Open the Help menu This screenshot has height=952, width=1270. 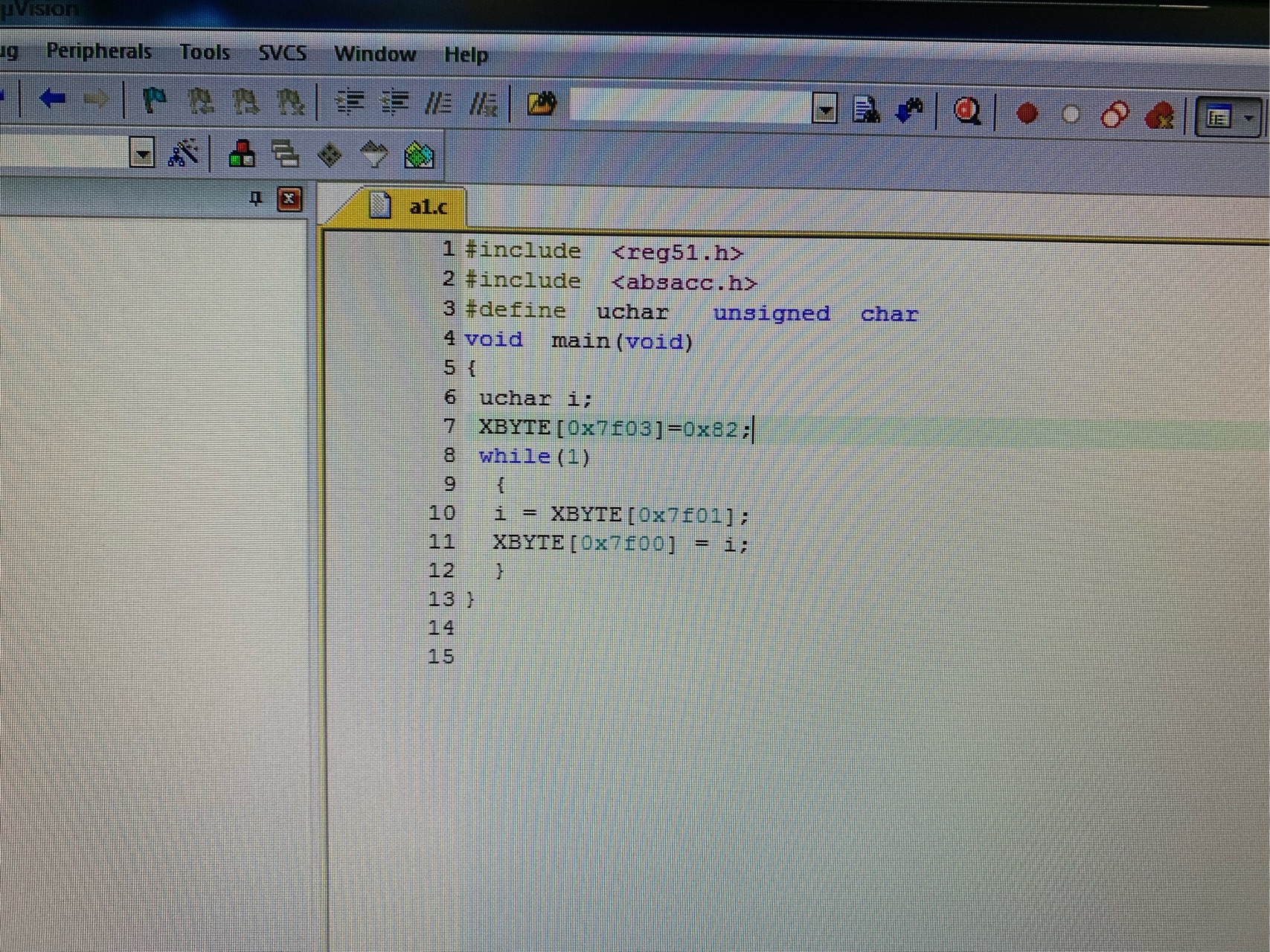coord(466,54)
